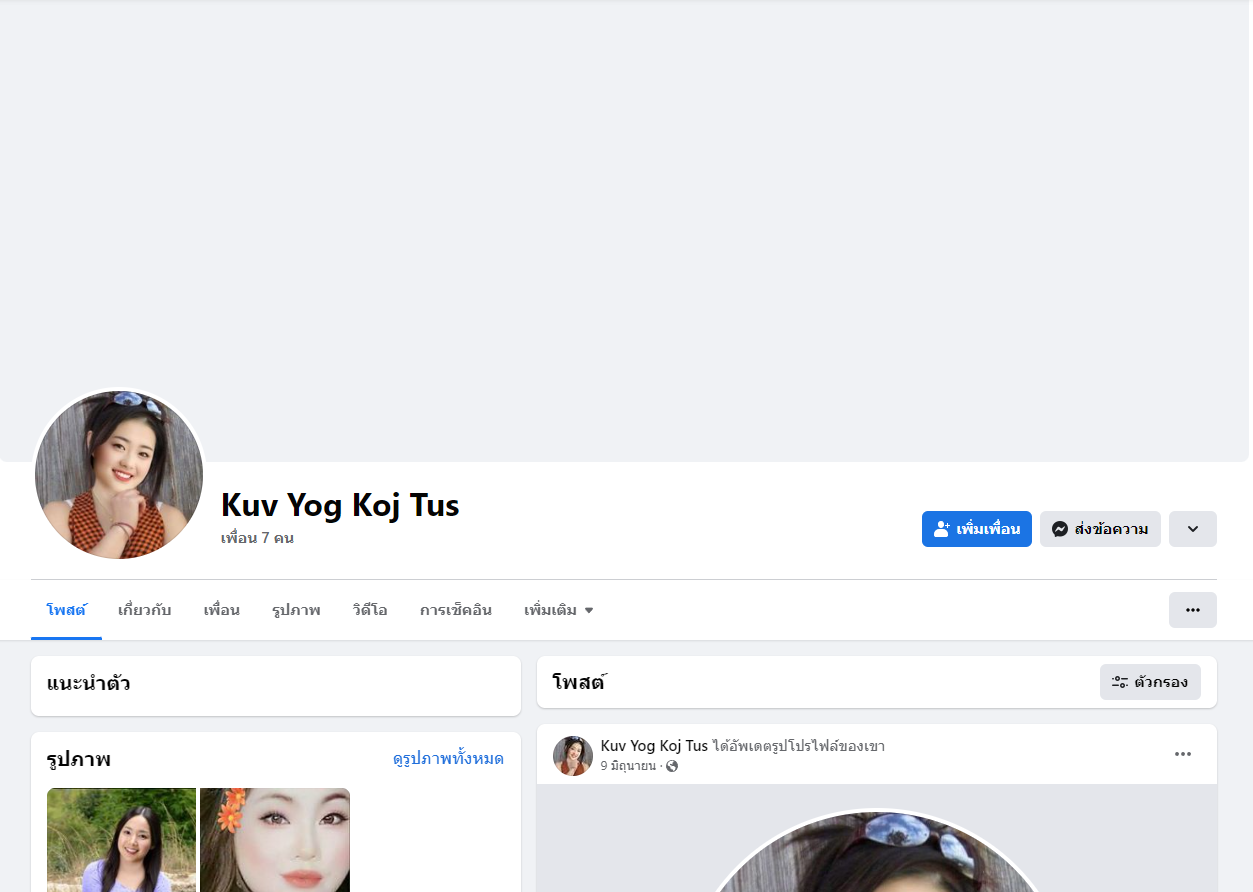Open See all photos link (ดูรูปภาพทั้งหมด)
The width and height of the screenshot is (1253, 892).
coord(448,759)
